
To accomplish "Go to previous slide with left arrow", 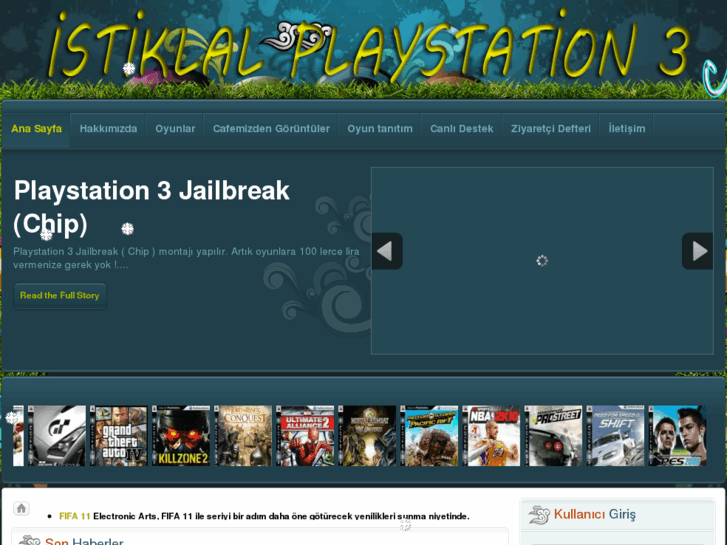I will [387, 251].
